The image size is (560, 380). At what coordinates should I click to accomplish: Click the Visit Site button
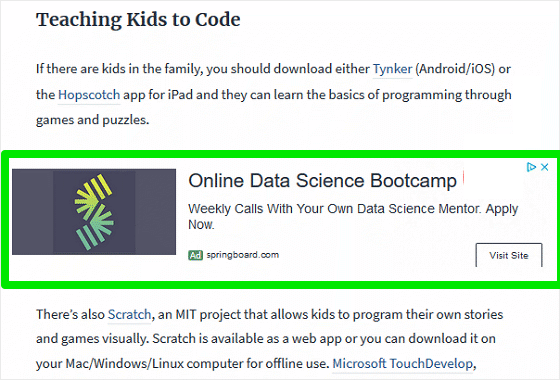tap(509, 255)
